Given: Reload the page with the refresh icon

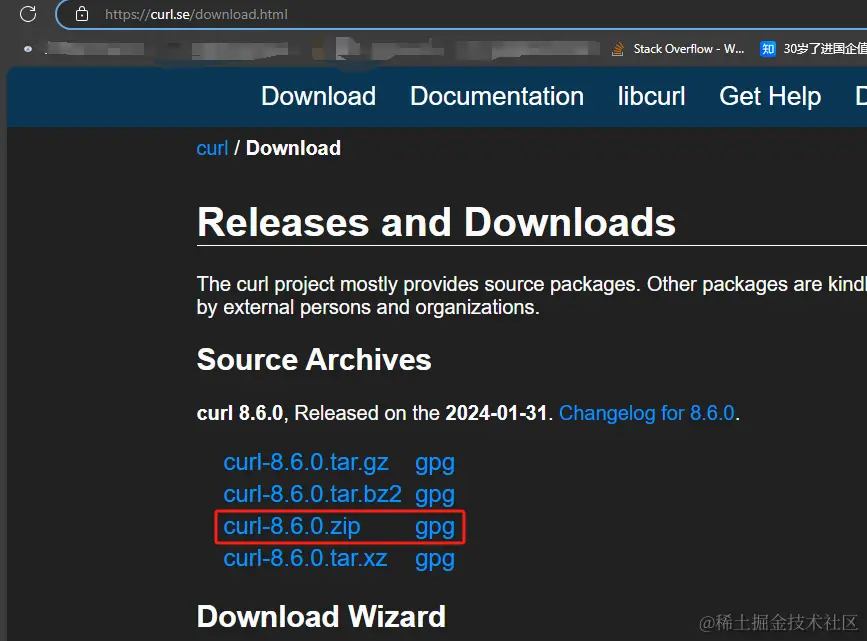Looking at the screenshot, I should pyautogui.click(x=28, y=14).
